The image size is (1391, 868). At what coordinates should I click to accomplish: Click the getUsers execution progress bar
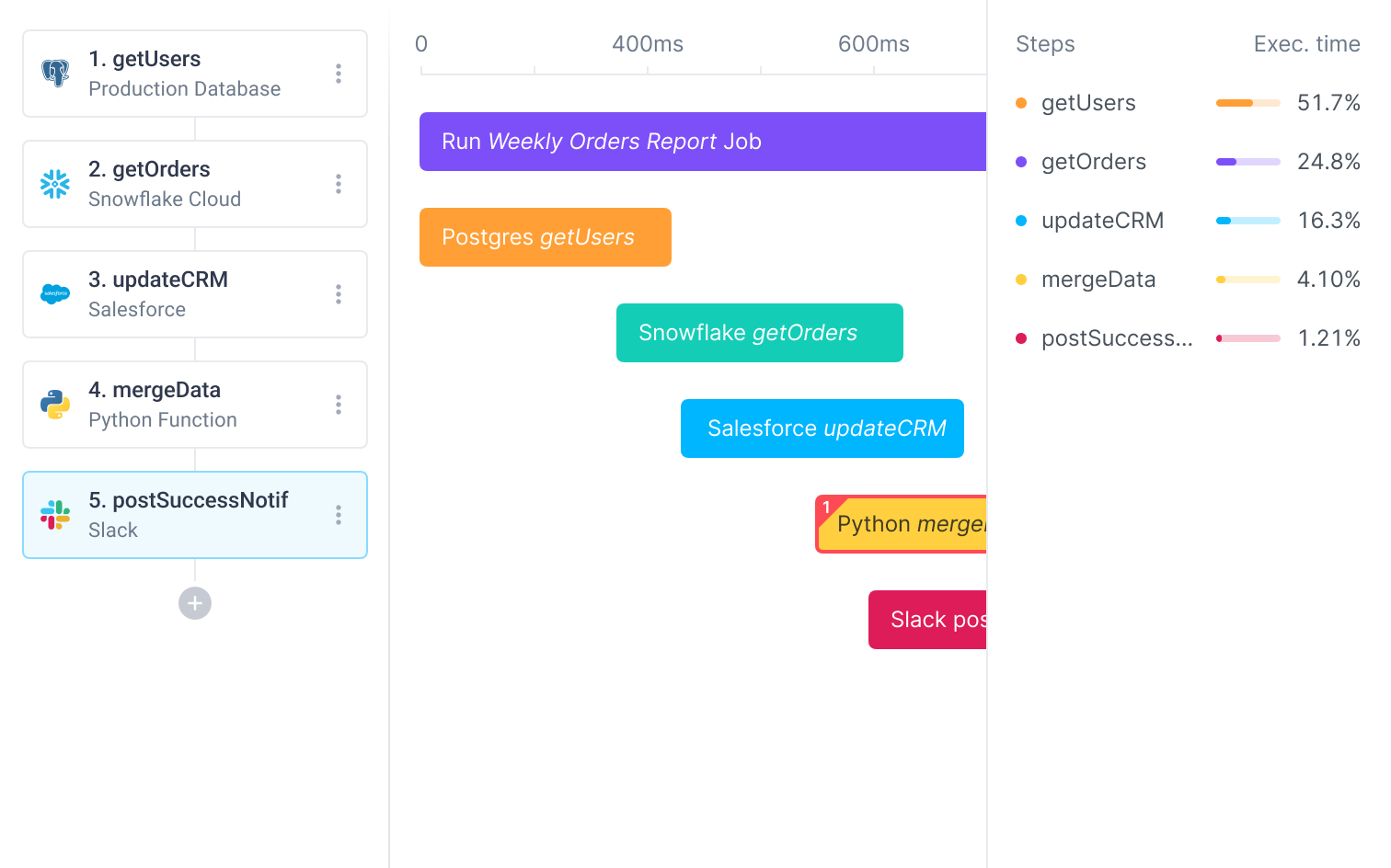[x=1247, y=103]
